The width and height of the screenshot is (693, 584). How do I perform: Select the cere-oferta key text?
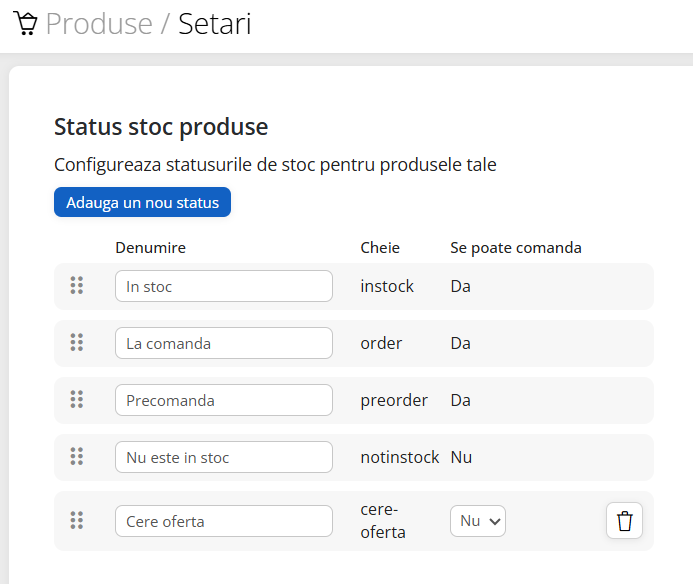coord(383,521)
